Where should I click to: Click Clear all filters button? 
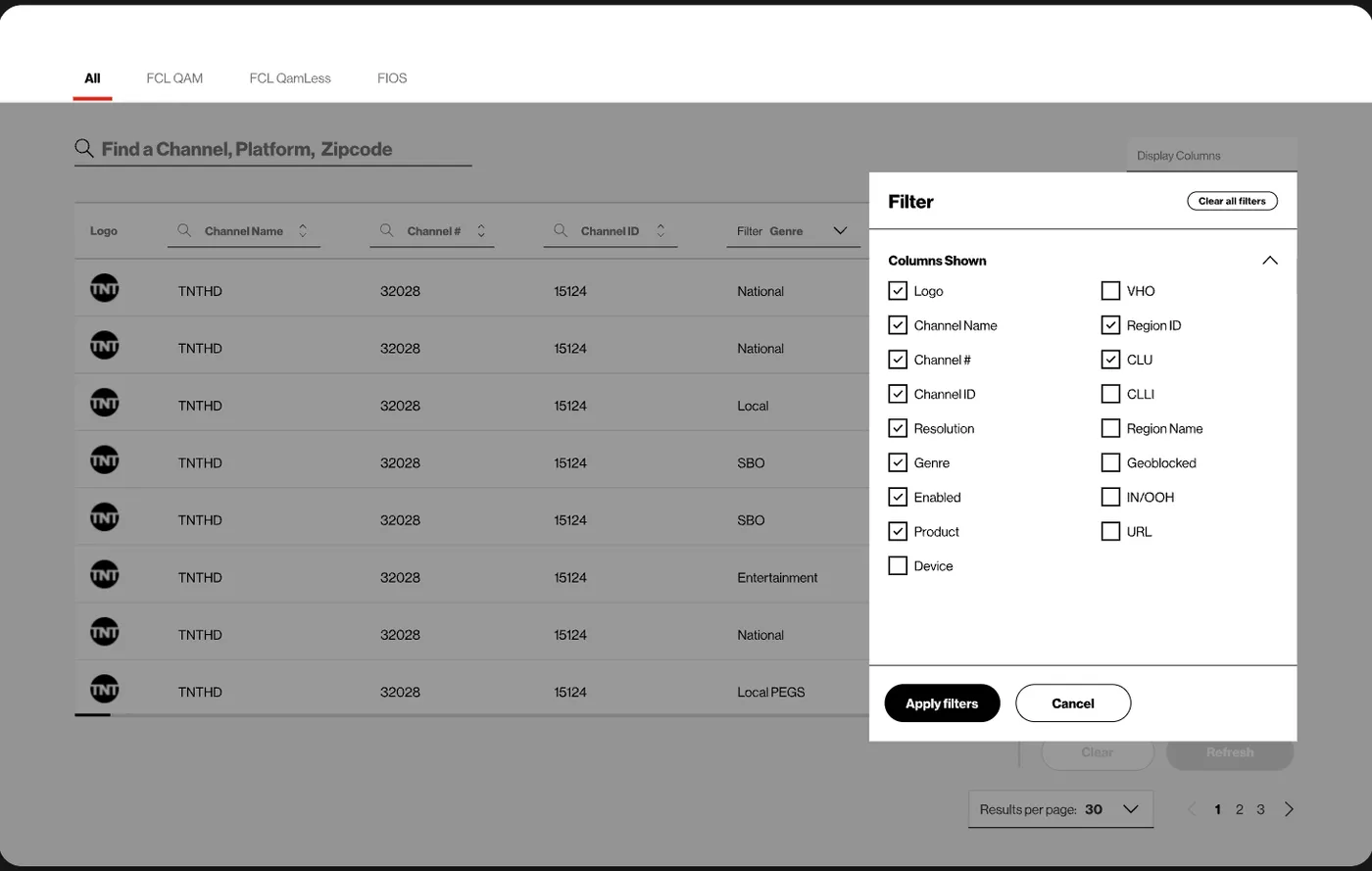pyautogui.click(x=1232, y=201)
